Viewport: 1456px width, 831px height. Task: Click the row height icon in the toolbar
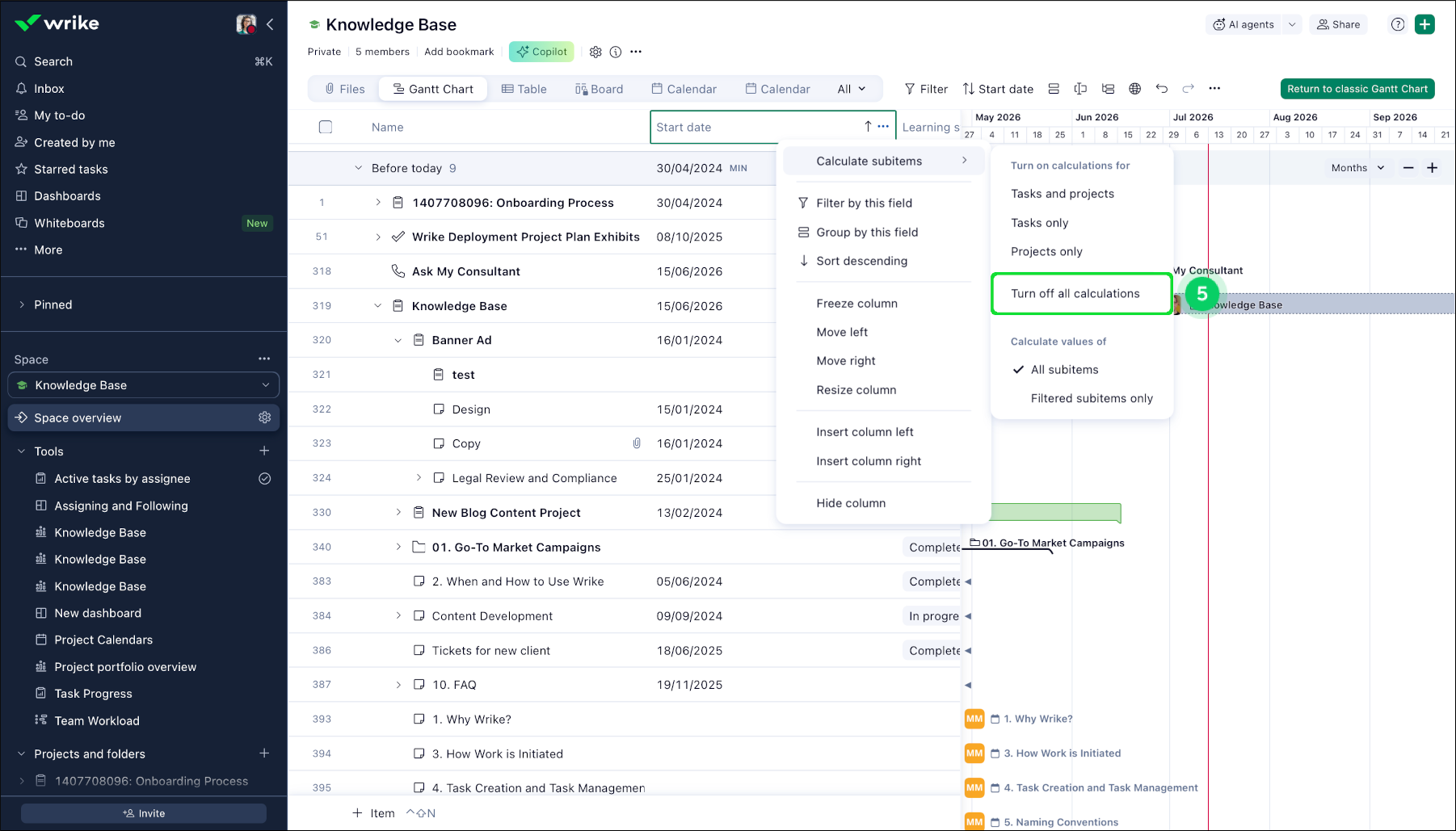tap(1054, 89)
